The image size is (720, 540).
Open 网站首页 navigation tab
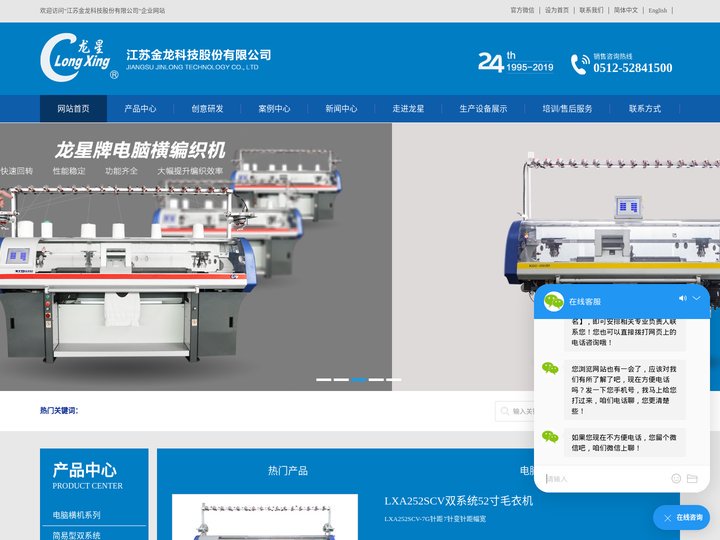[x=73, y=109]
